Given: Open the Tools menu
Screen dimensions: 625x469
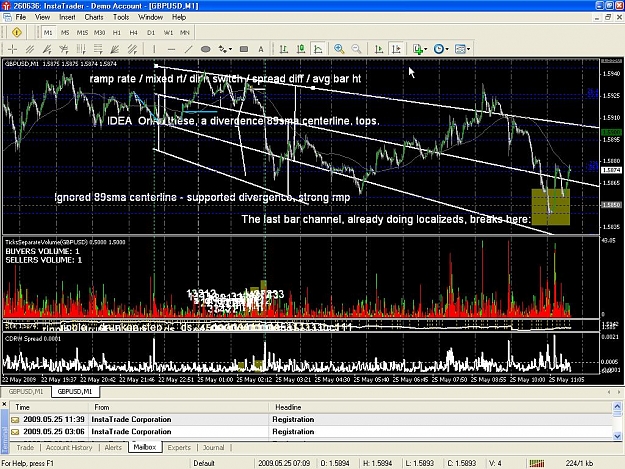Looking at the screenshot, I should click(121, 17).
